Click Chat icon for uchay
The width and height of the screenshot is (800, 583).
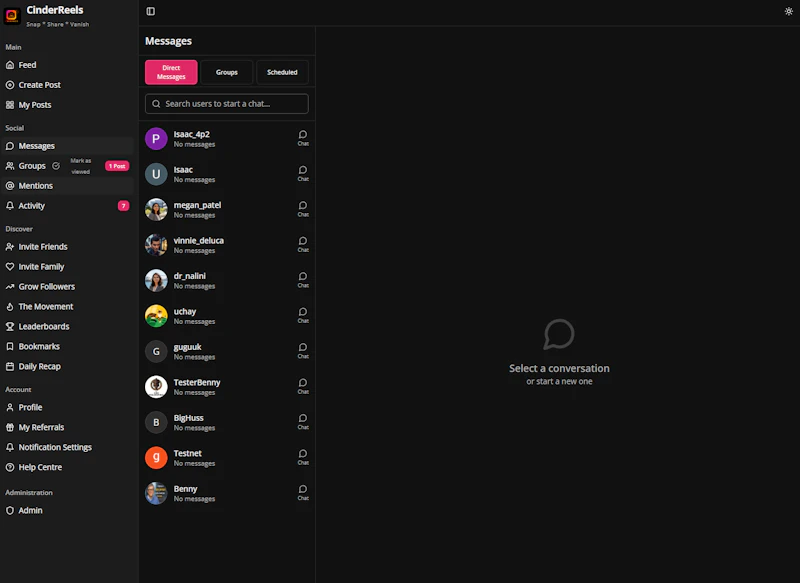[x=303, y=315]
